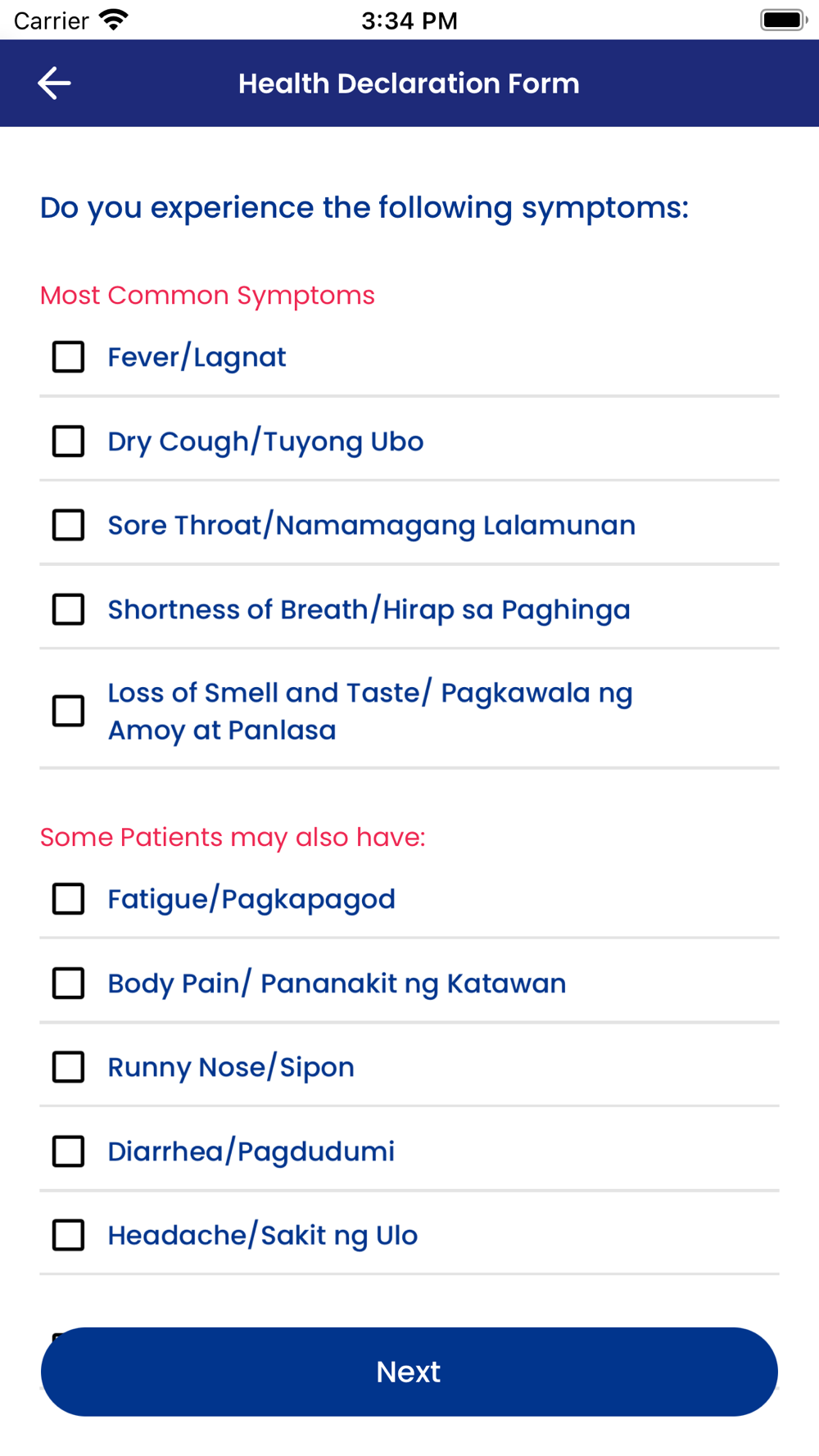Tap the Headache/Sakit ng Ulo label

click(x=262, y=1236)
